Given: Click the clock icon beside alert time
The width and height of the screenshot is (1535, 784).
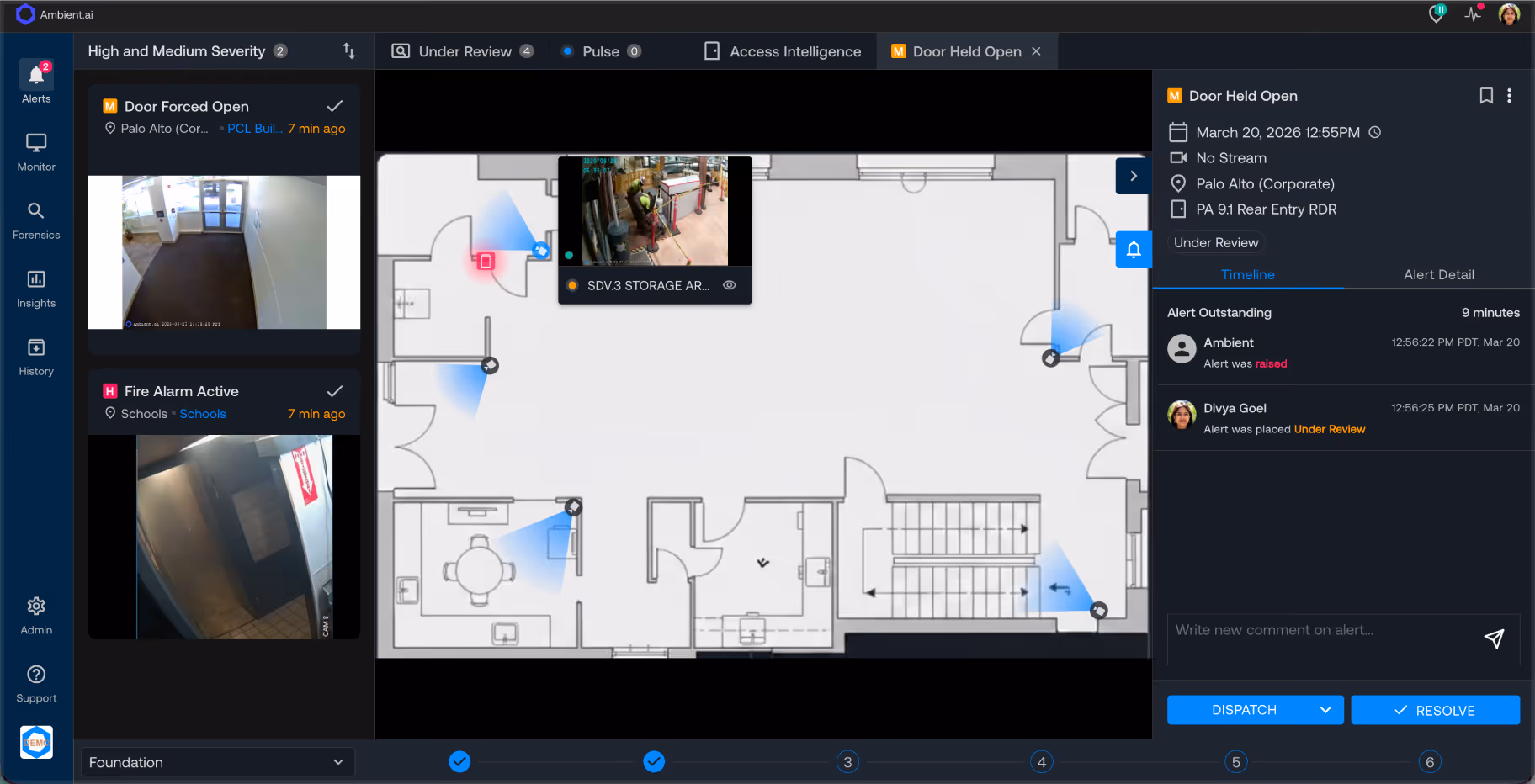Looking at the screenshot, I should (1375, 132).
